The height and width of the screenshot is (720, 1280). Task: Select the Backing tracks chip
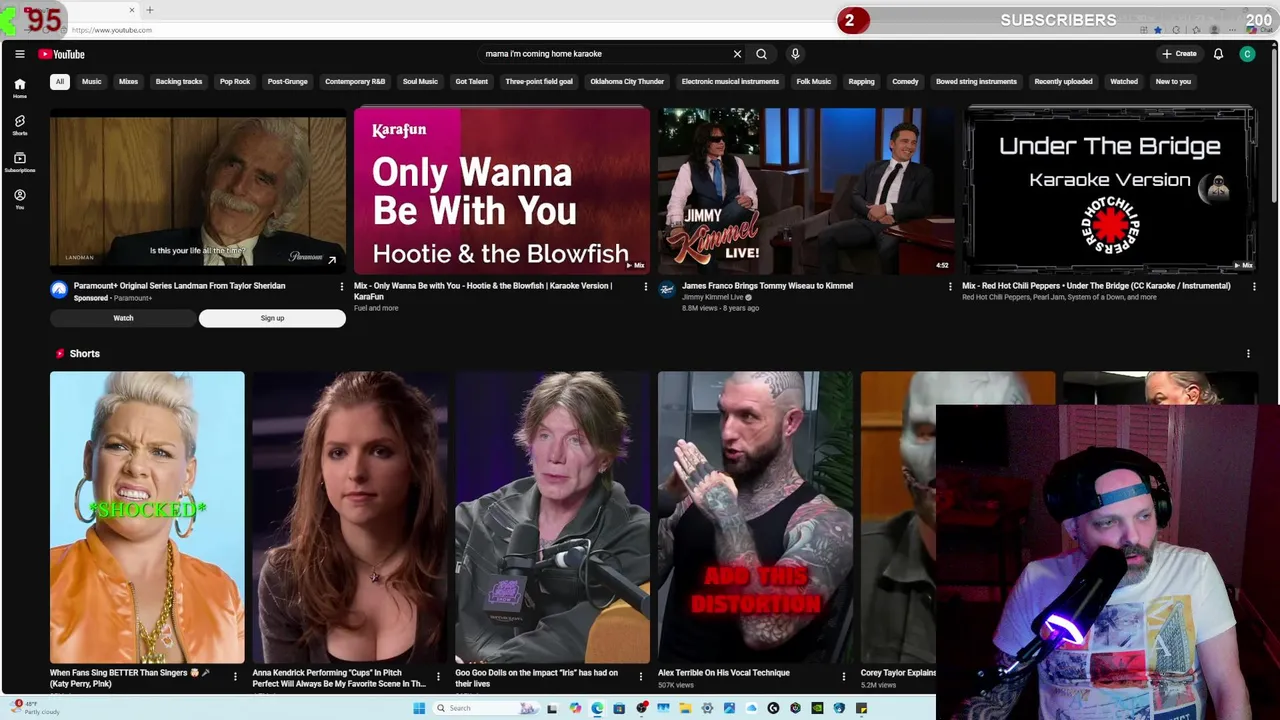pyautogui.click(x=179, y=82)
